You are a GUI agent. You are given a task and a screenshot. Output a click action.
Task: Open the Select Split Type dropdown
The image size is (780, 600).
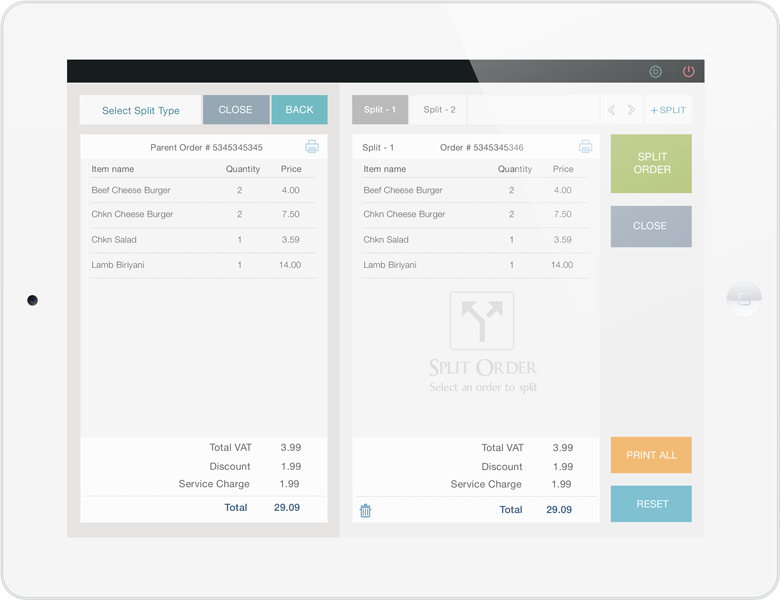click(141, 110)
